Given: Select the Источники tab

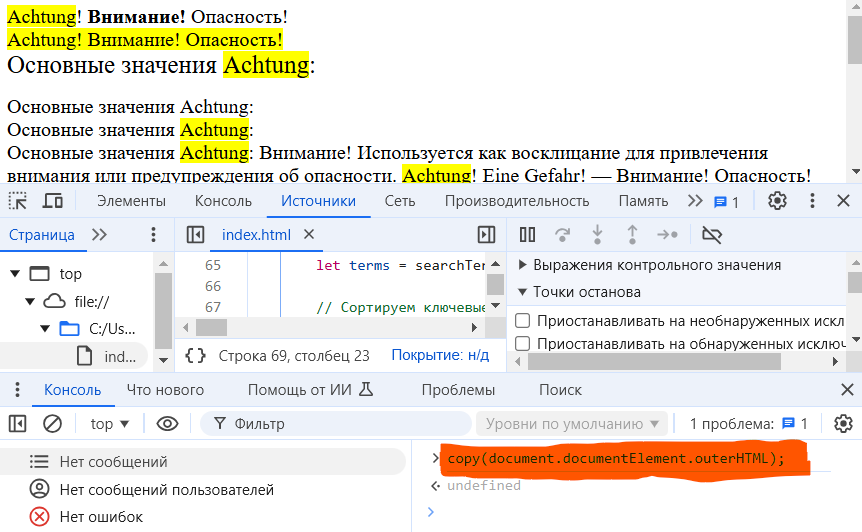Looking at the screenshot, I should coord(318,201).
